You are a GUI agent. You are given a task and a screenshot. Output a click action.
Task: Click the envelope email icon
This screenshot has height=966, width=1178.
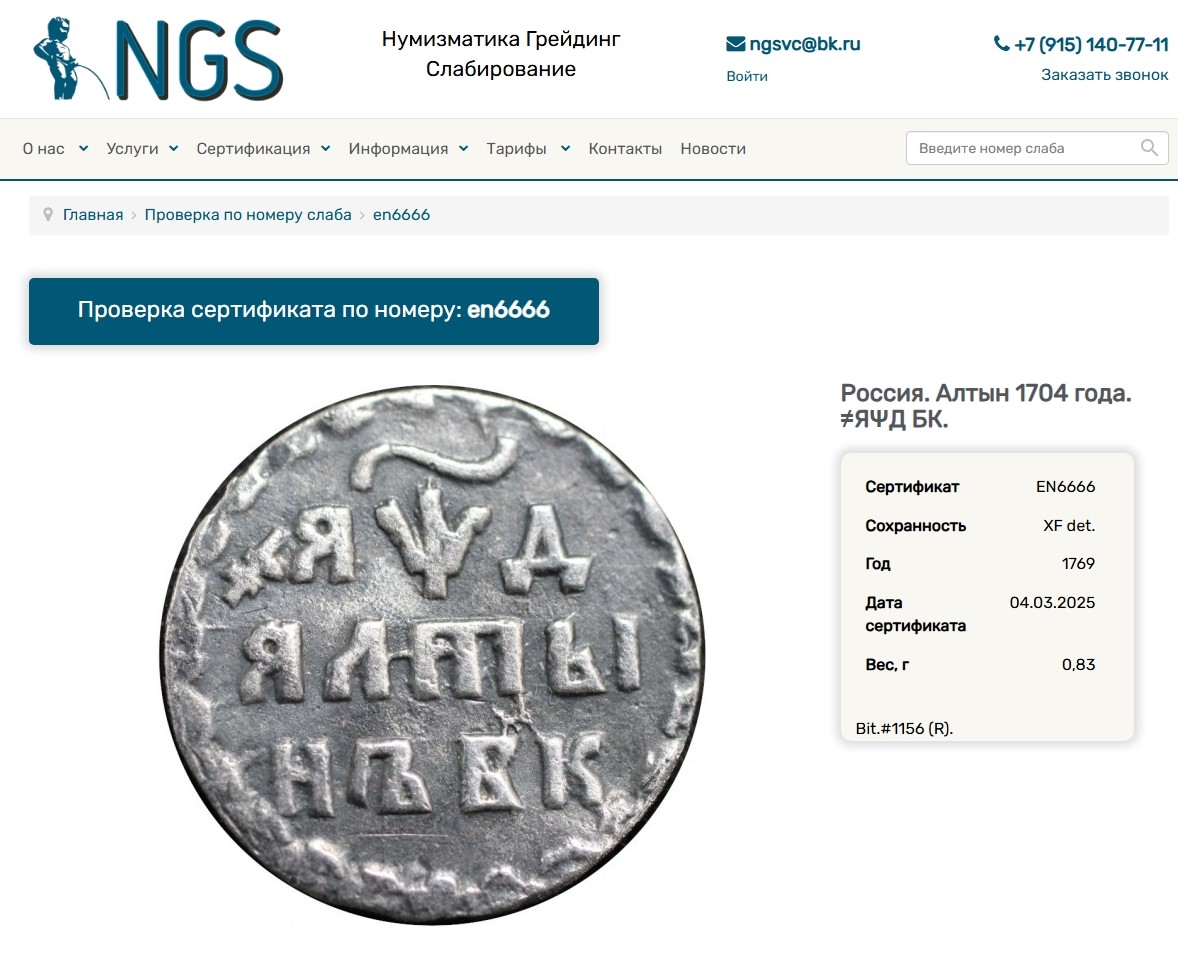735,44
